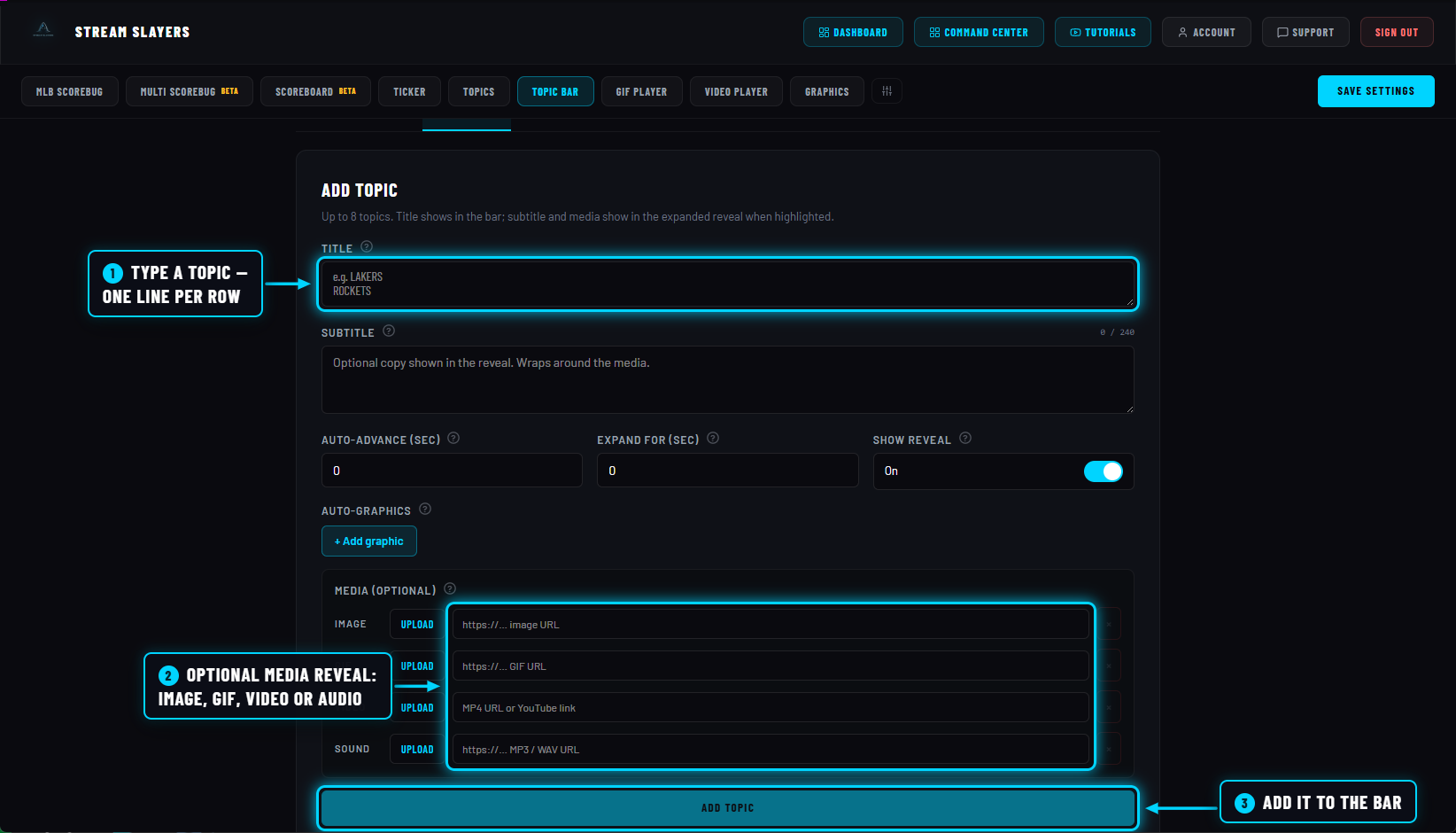
Task: Switch to the Multi Scorebug Beta tab
Action: click(190, 91)
